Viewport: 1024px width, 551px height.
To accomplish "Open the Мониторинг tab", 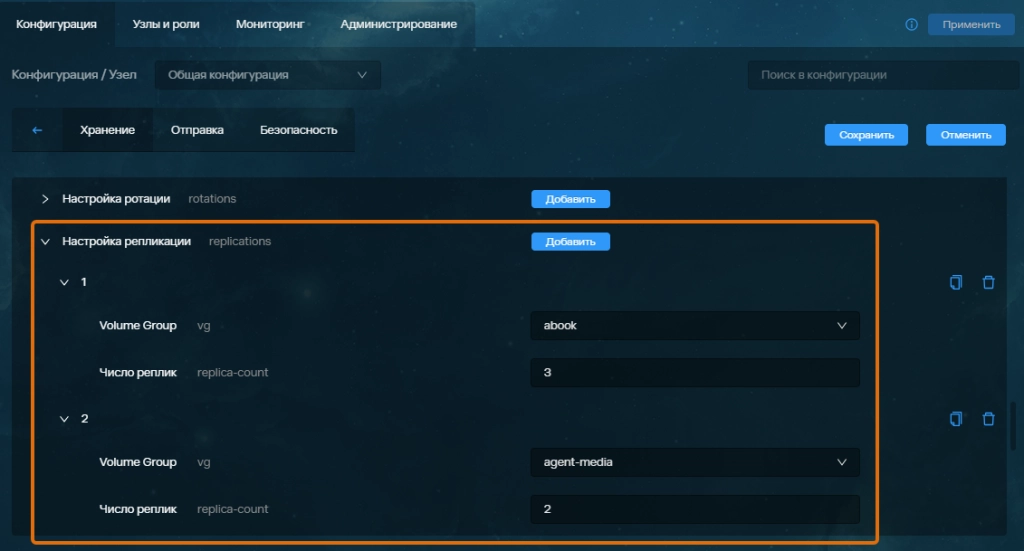I will pos(270,24).
